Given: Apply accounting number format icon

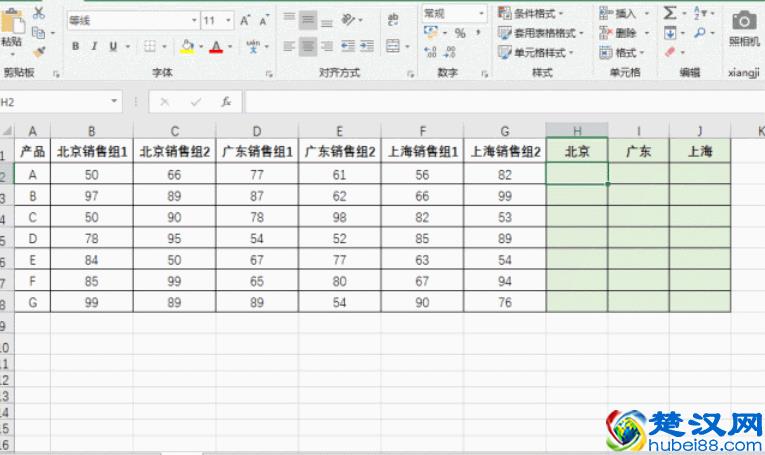Looking at the screenshot, I should [431, 33].
